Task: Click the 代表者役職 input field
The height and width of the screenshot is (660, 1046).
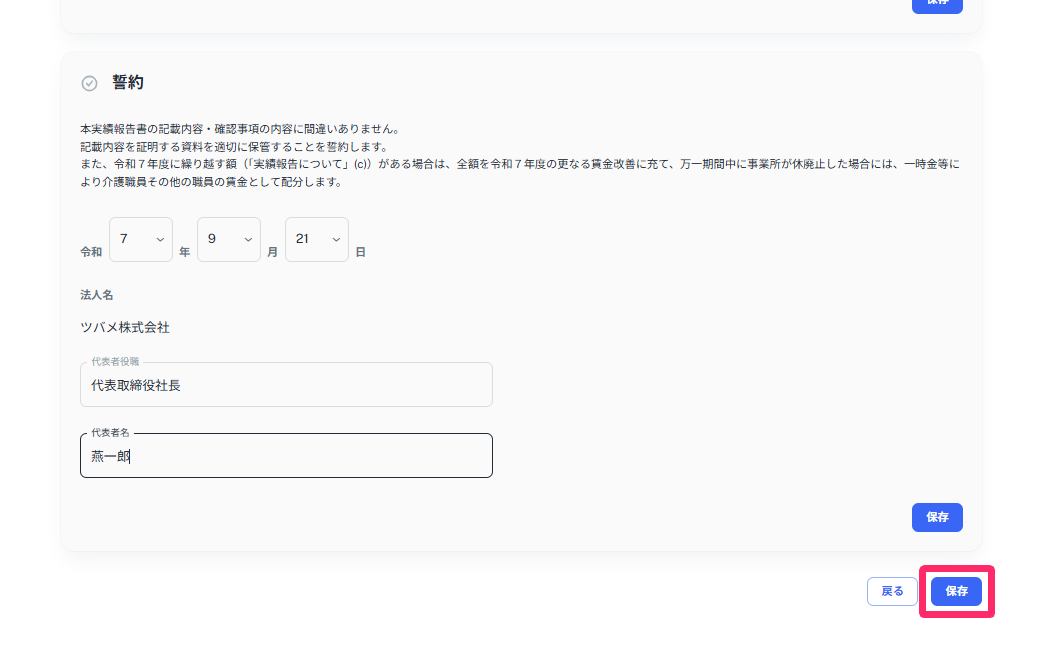Action: coord(286,385)
